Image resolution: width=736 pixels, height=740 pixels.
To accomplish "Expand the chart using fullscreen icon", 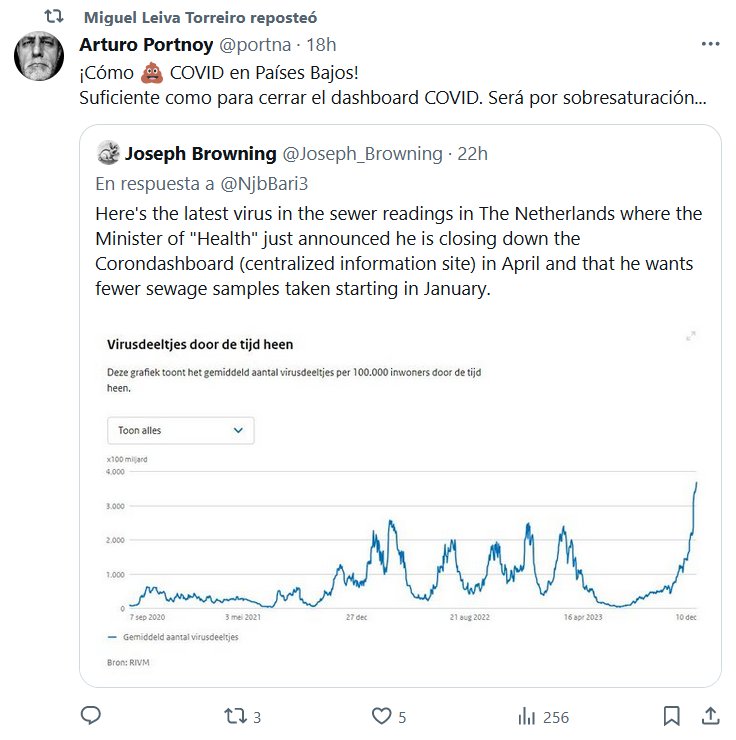I will 690,336.
